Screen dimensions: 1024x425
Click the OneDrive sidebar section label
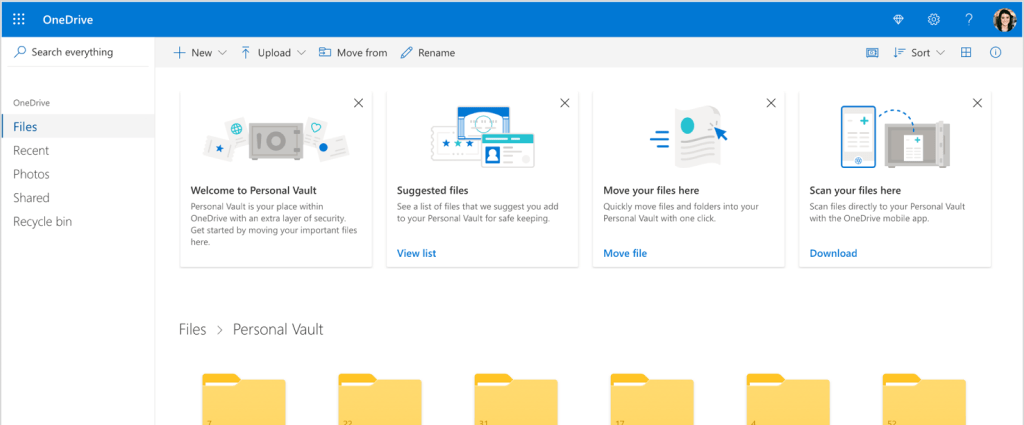pyautogui.click(x=31, y=102)
